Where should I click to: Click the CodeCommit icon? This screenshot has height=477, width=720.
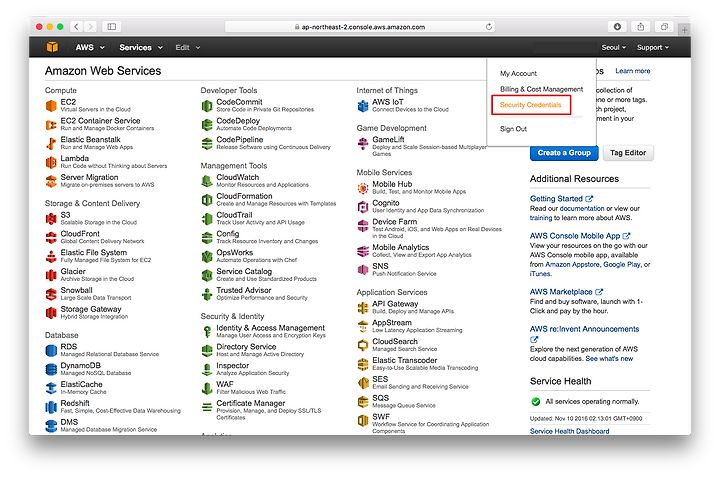tap(207, 106)
